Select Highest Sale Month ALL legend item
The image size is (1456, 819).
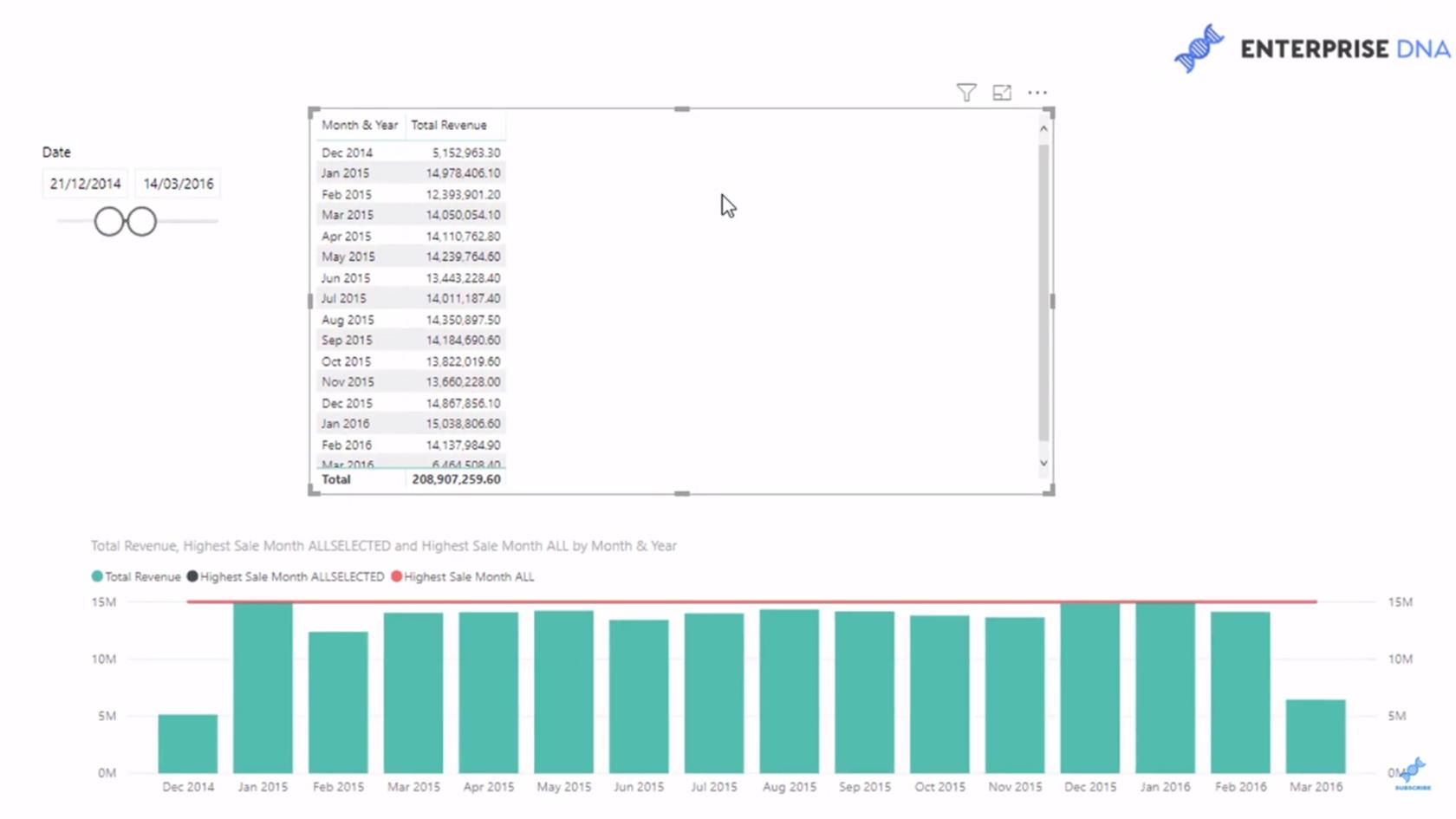(463, 576)
